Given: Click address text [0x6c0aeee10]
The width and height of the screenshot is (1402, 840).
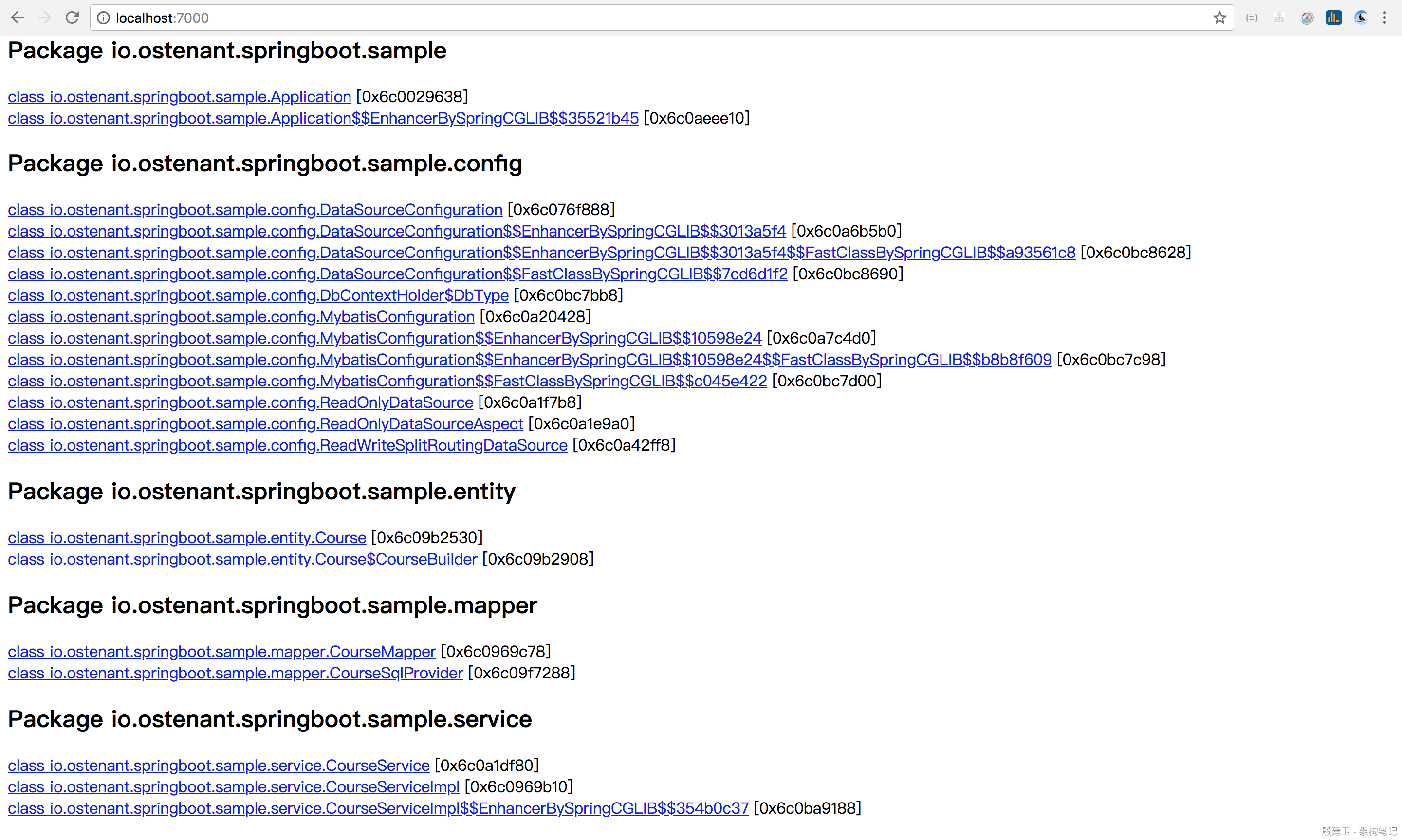Looking at the screenshot, I should tap(697, 118).
